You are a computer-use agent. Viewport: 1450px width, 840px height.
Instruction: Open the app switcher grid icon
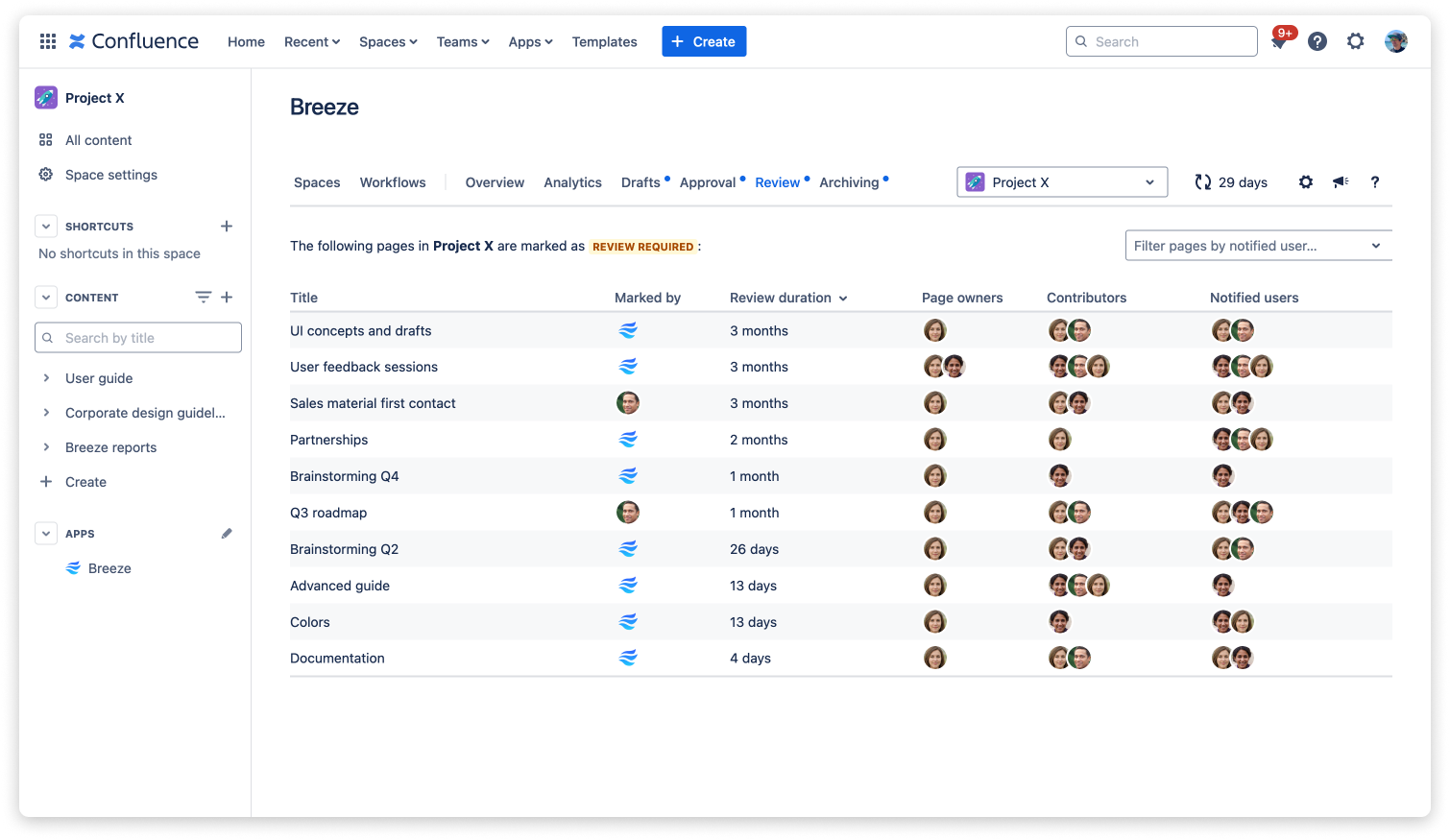coord(48,41)
